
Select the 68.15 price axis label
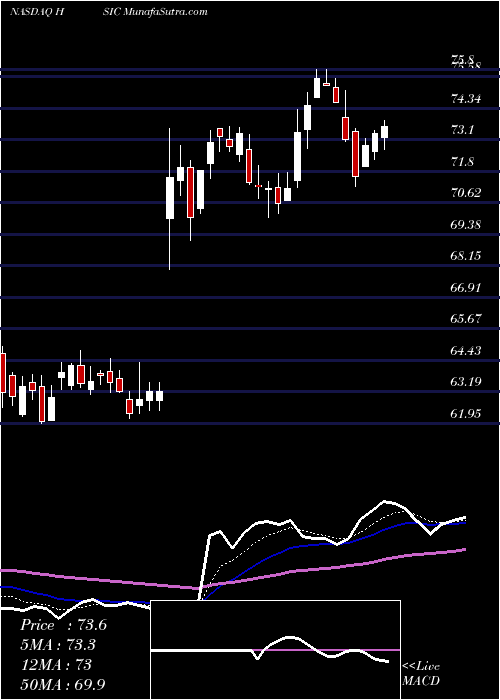(x=466, y=256)
